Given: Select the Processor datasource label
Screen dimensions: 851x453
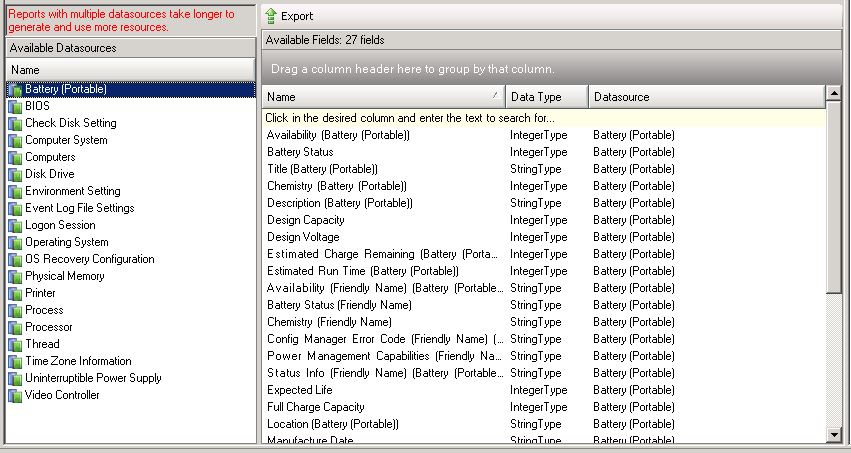Looking at the screenshot, I should point(48,327).
